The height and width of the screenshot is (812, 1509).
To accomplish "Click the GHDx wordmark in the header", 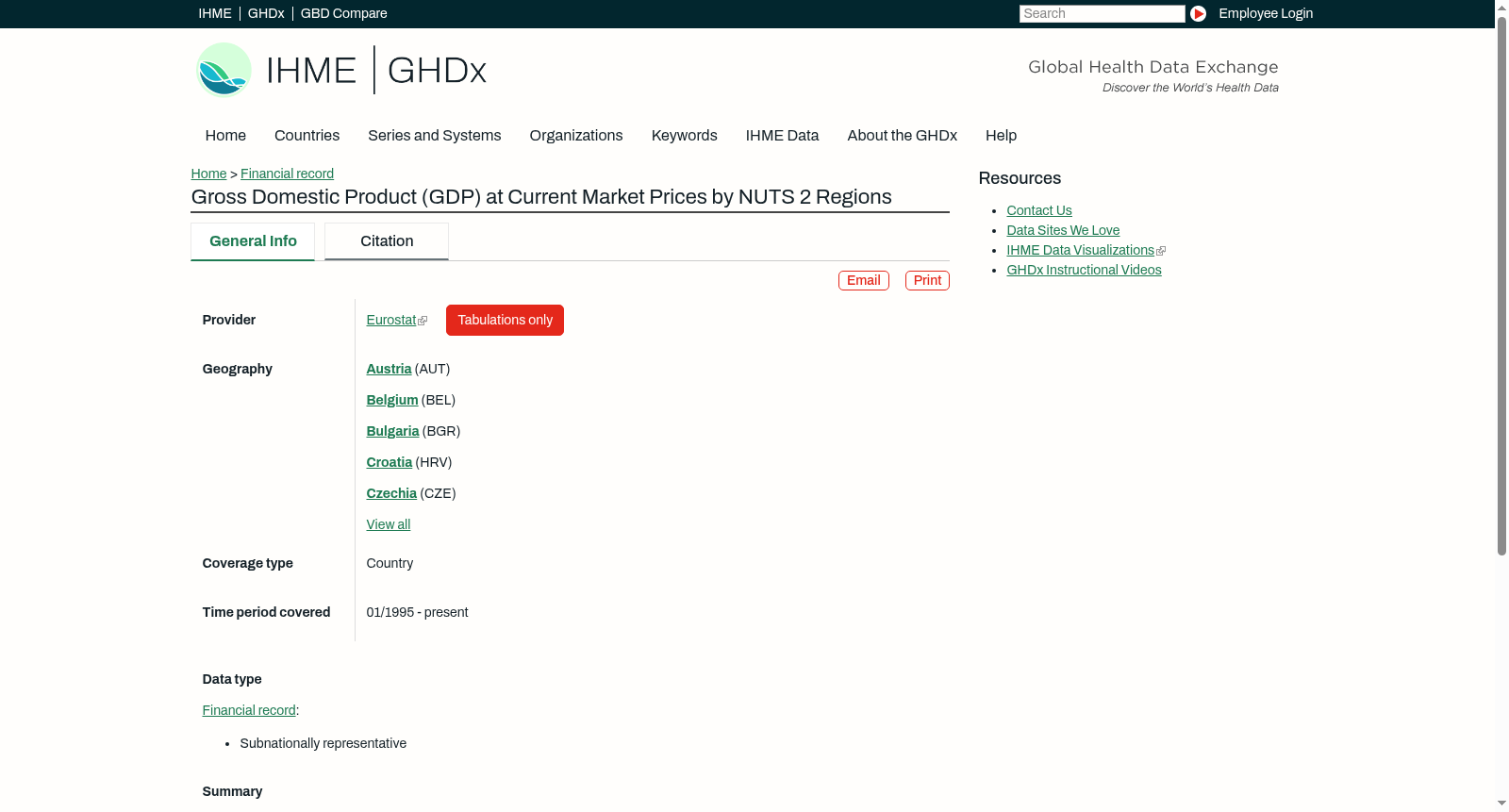I will tap(437, 70).
